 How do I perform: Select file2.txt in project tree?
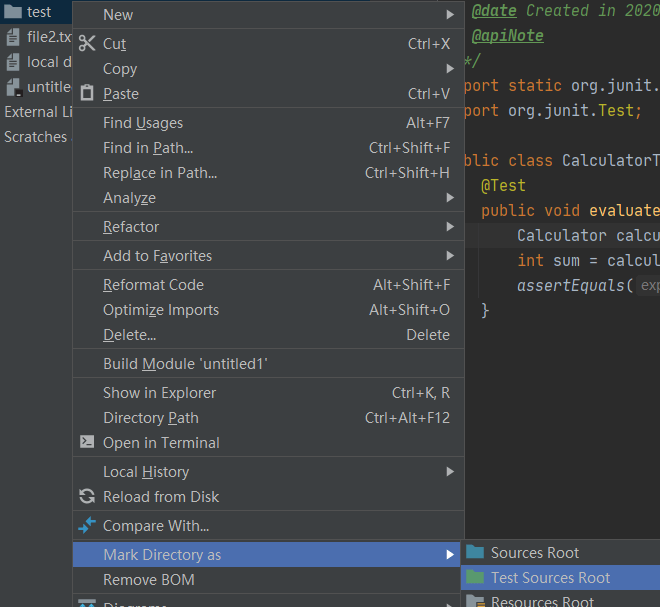(48, 37)
